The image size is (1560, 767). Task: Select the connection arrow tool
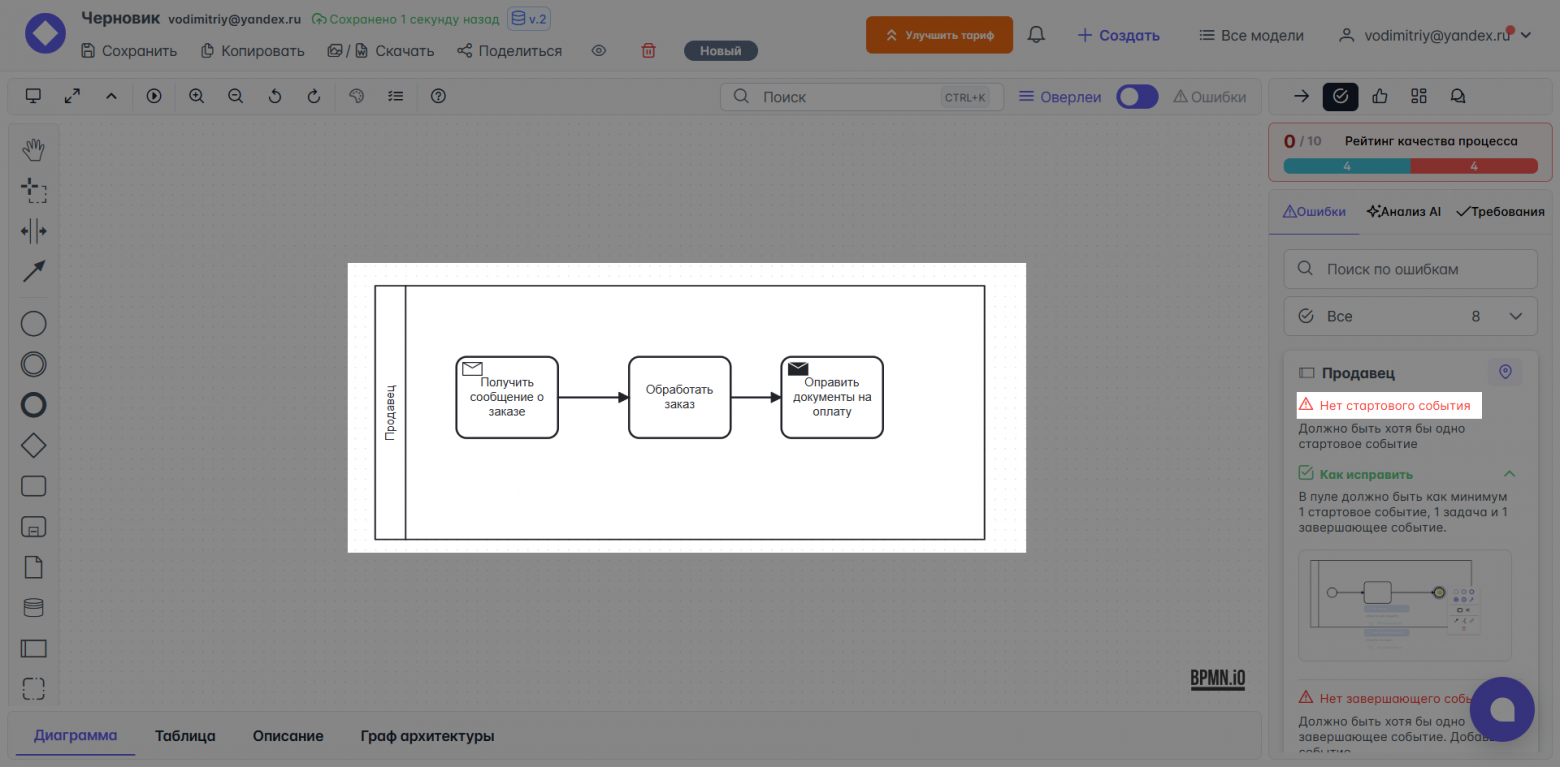pyautogui.click(x=33, y=270)
